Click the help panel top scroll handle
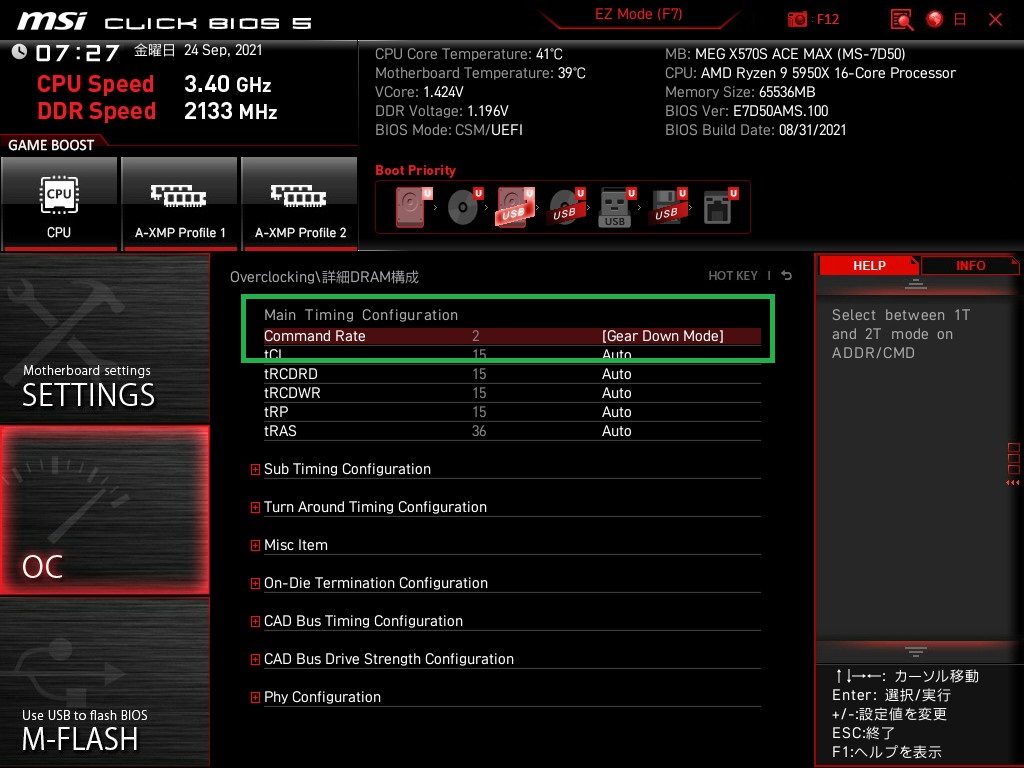This screenshot has width=1024, height=768. coord(916,284)
